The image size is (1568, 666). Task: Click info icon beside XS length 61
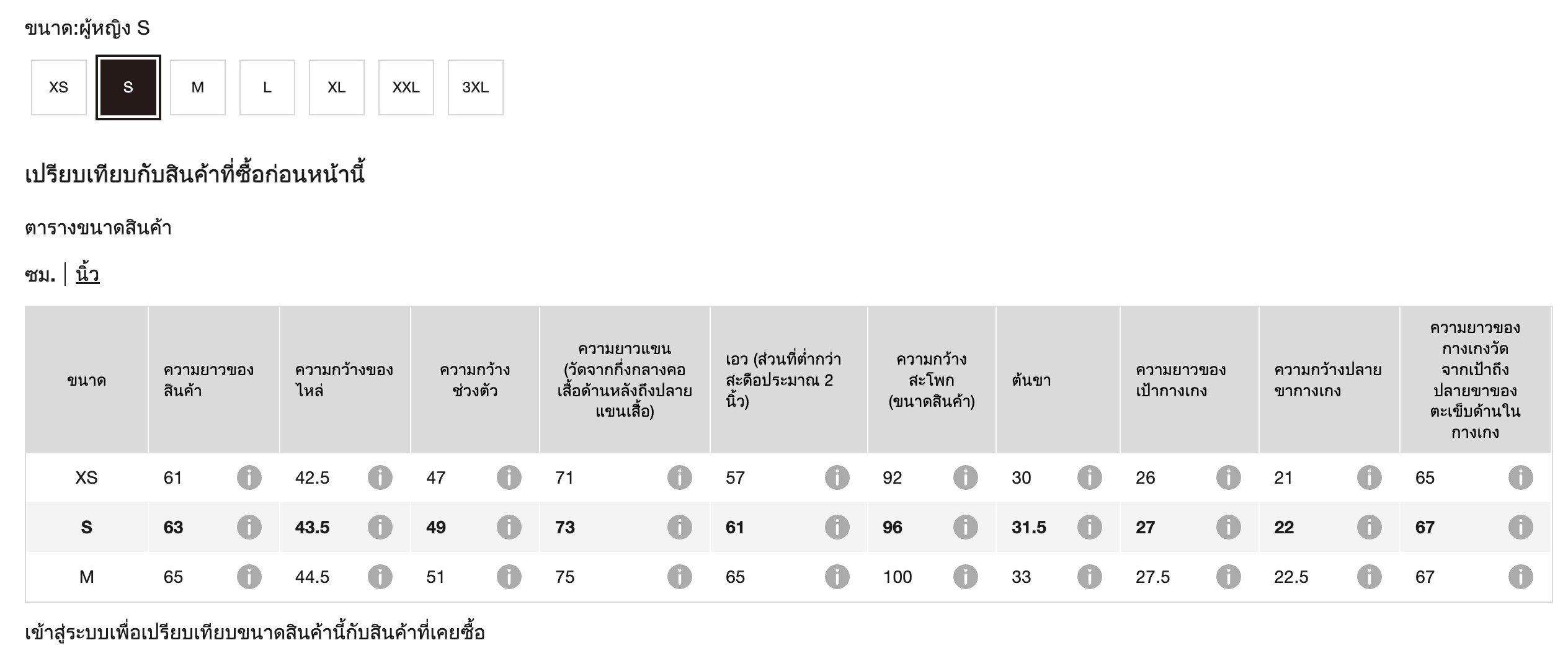(x=249, y=477)
